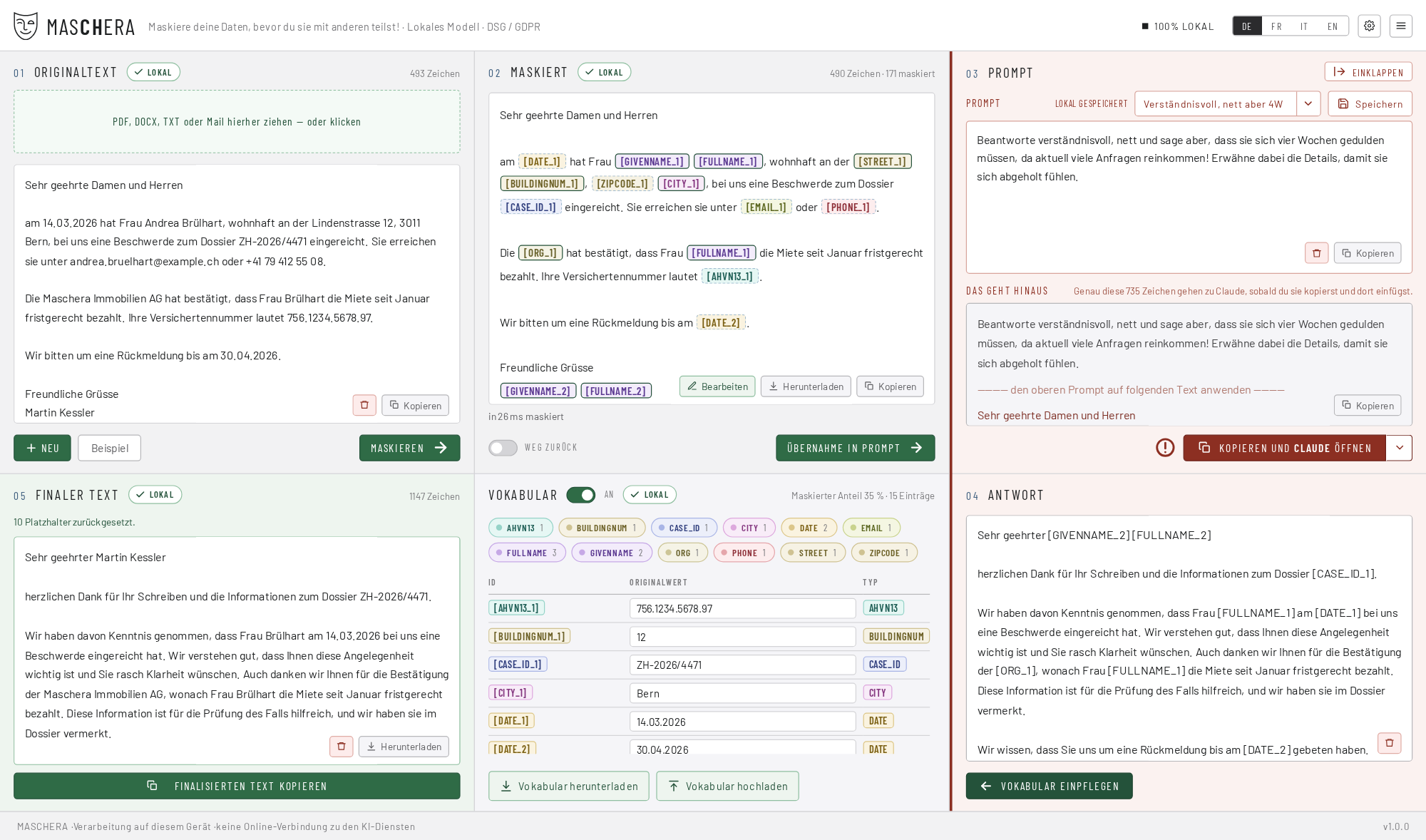Switch the language to EN
The height and width of the screenshot is (840, 1426).
pyautogui.click(x=1333, y=26)
